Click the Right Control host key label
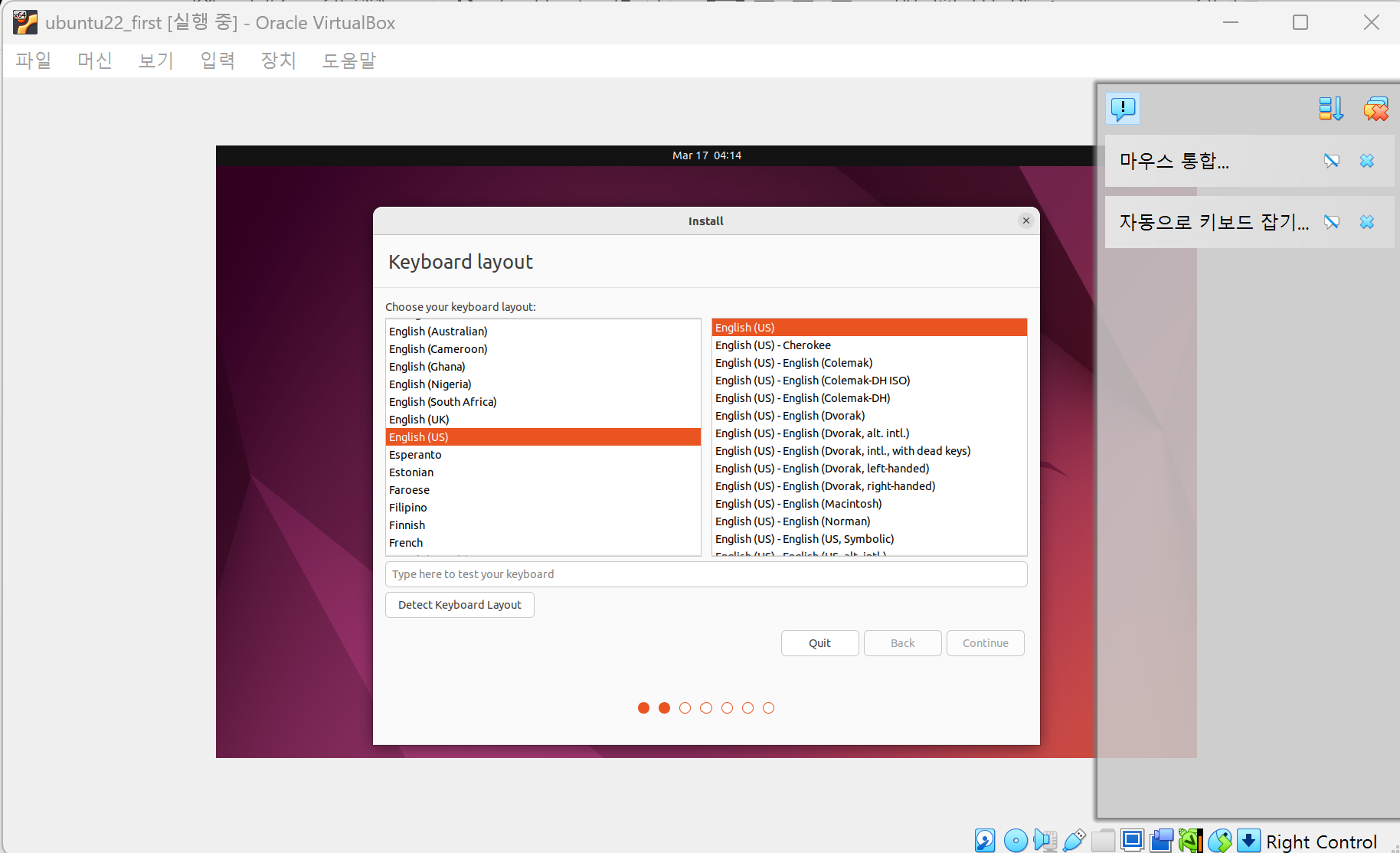The image size is (1400, 853). [1321, 842]
